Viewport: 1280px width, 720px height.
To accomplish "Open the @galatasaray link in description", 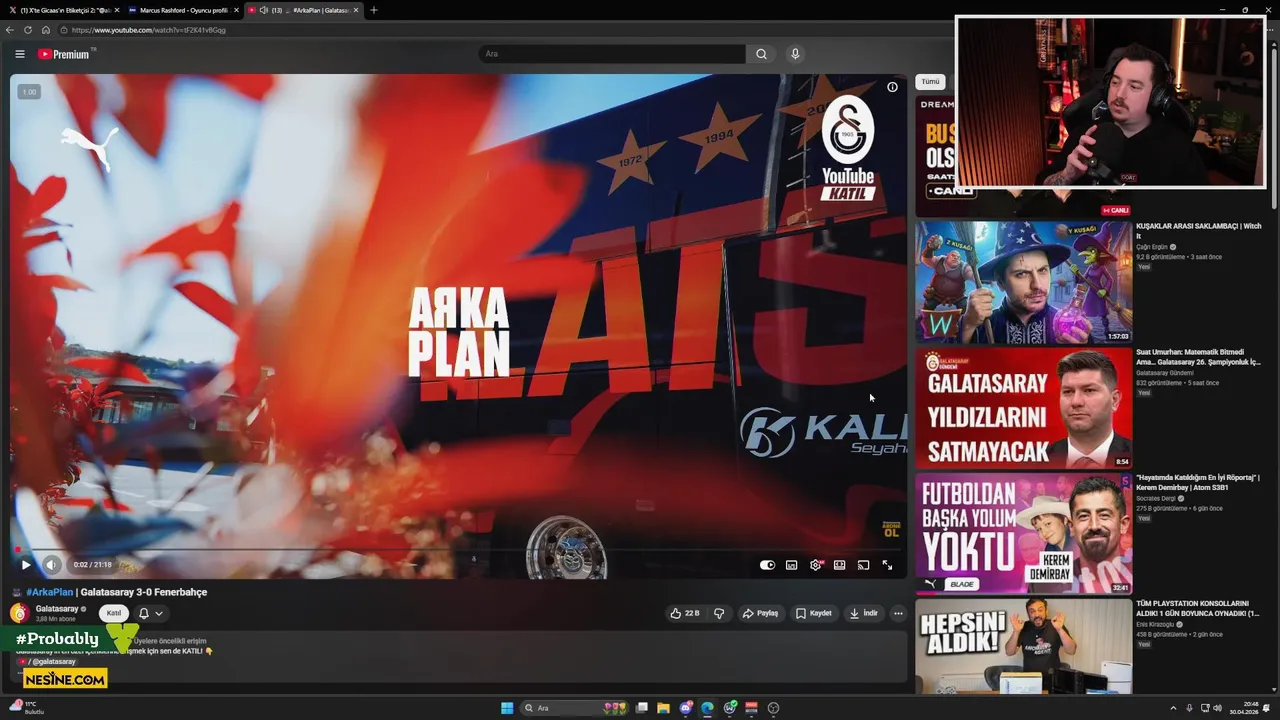I will [53, 662].
